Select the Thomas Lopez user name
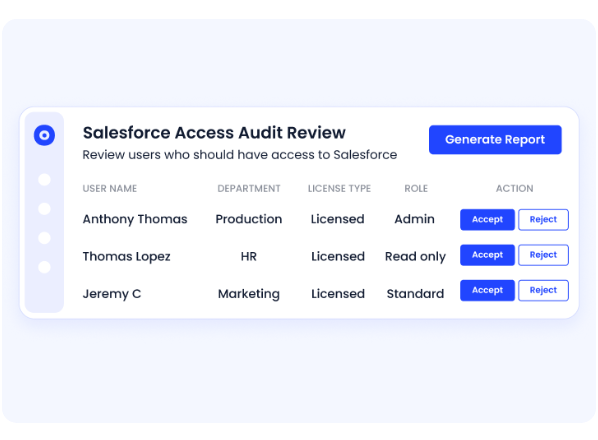Viewport: 598px width, 440px height. (127, 257)
